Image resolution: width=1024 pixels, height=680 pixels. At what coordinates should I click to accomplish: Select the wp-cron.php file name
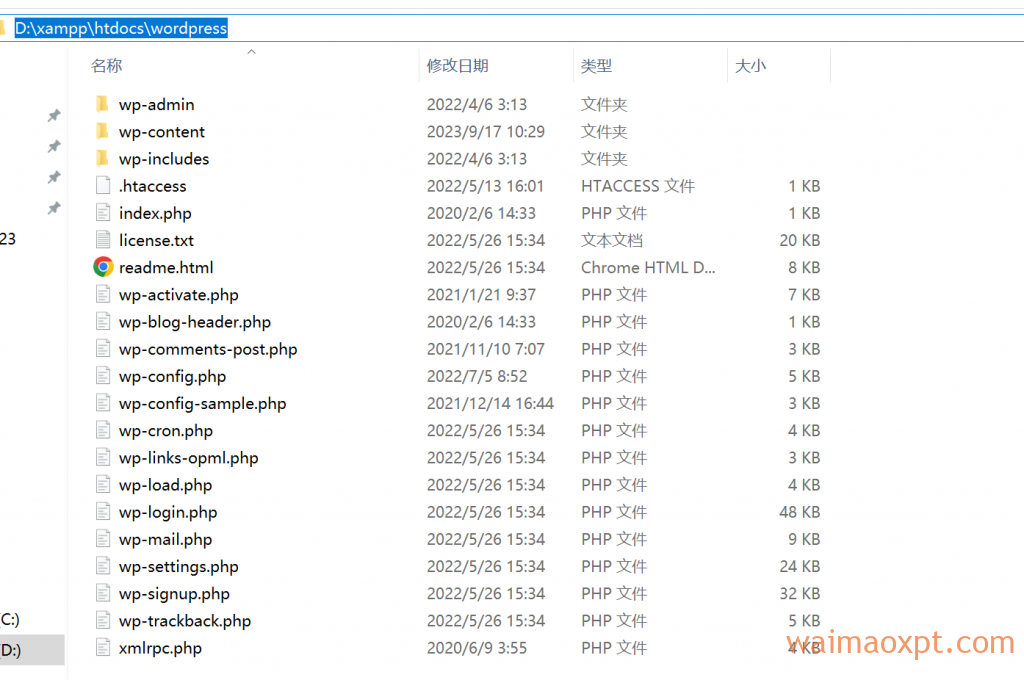pyautogui.click(x=166, y=430)
